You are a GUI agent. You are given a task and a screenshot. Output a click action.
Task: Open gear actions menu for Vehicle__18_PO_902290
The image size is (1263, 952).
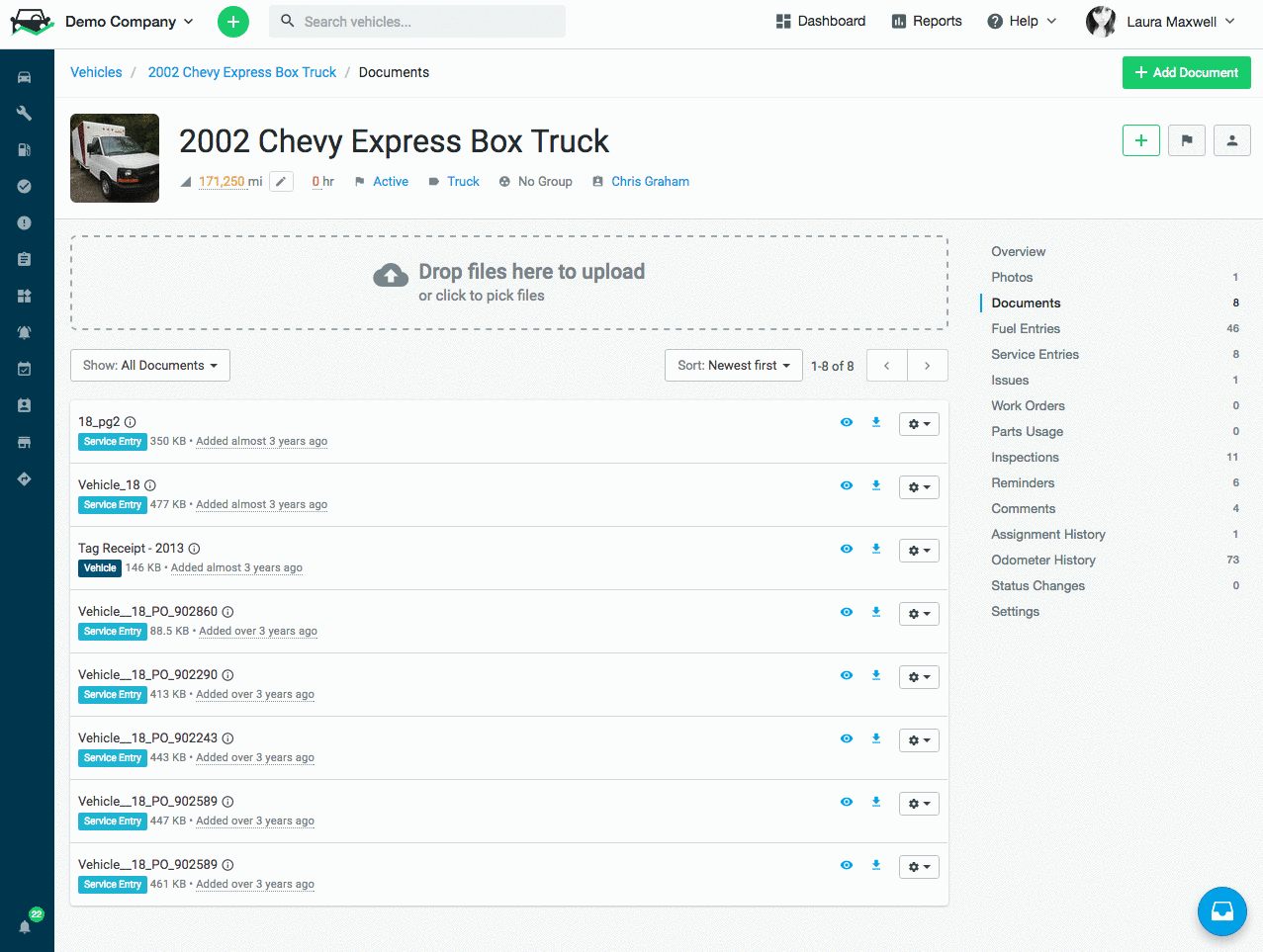pyautogui.click(x=919, y=677)
